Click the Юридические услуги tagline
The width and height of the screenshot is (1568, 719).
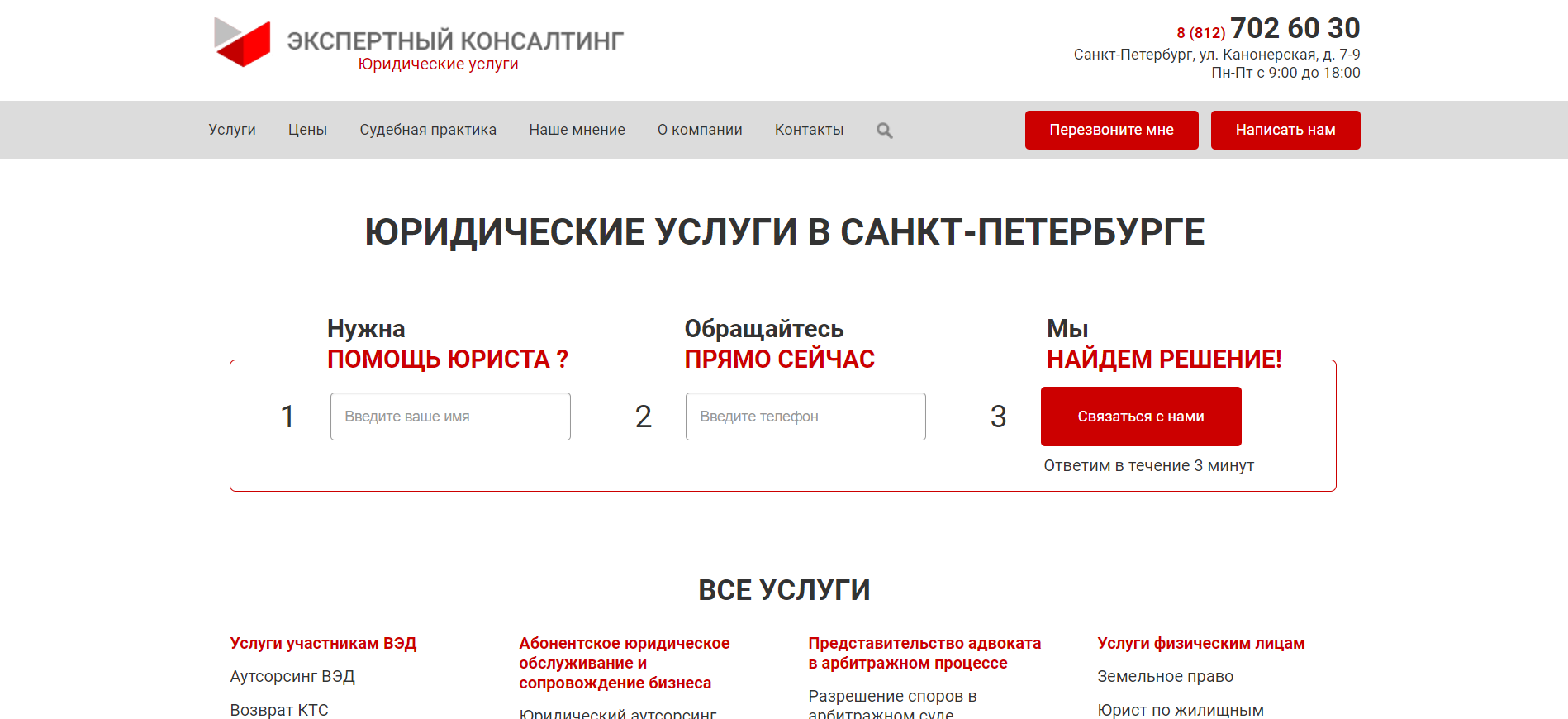coord(438,64)
